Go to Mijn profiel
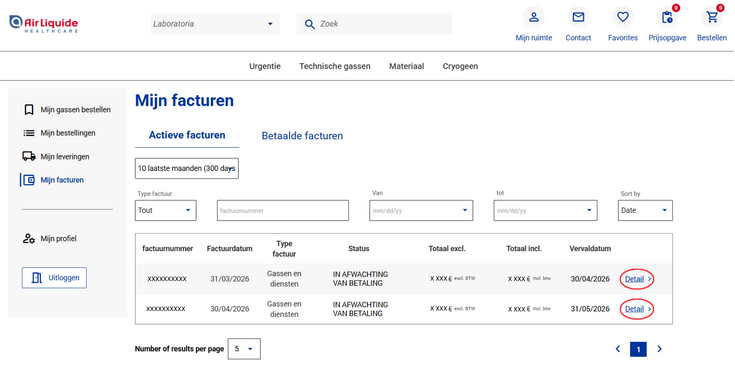Viewport: 735px width, 368px height. click(x=58, y=239)
